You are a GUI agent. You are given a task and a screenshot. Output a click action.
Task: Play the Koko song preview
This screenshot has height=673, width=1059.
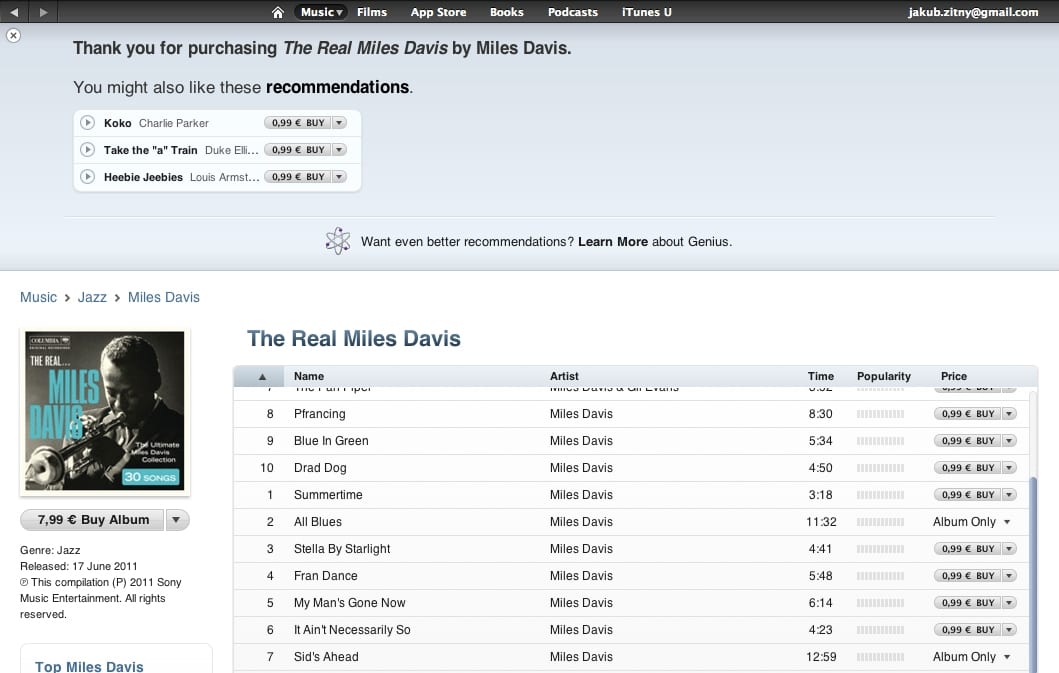[x=88, y=123]
